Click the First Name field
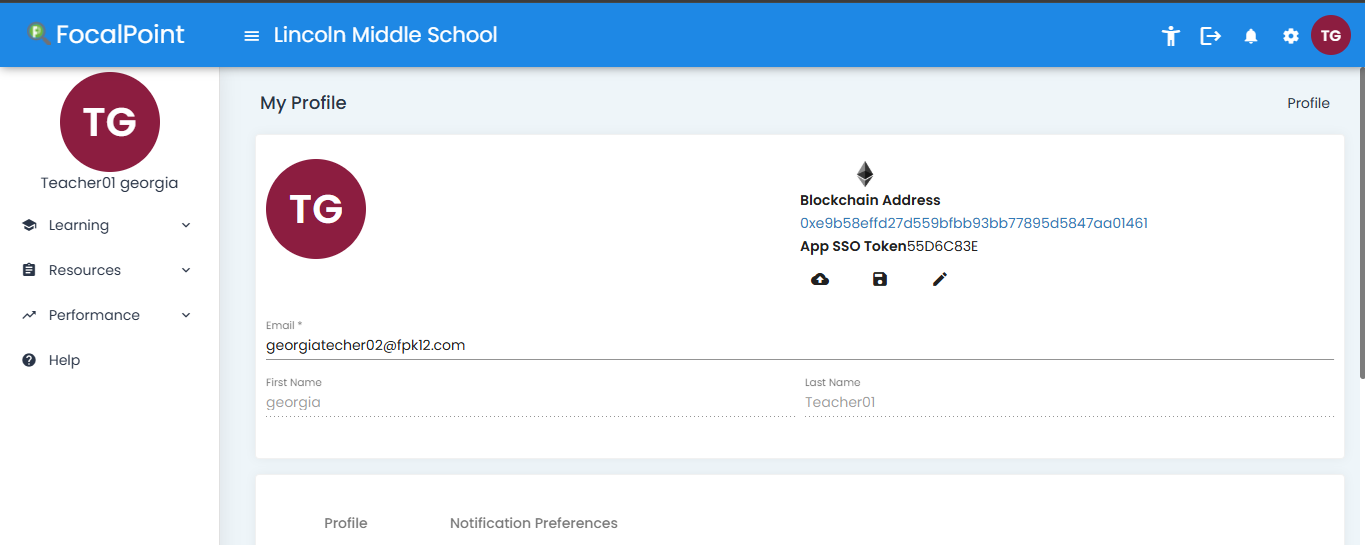The image size is (1365, 545). point(530,402)
